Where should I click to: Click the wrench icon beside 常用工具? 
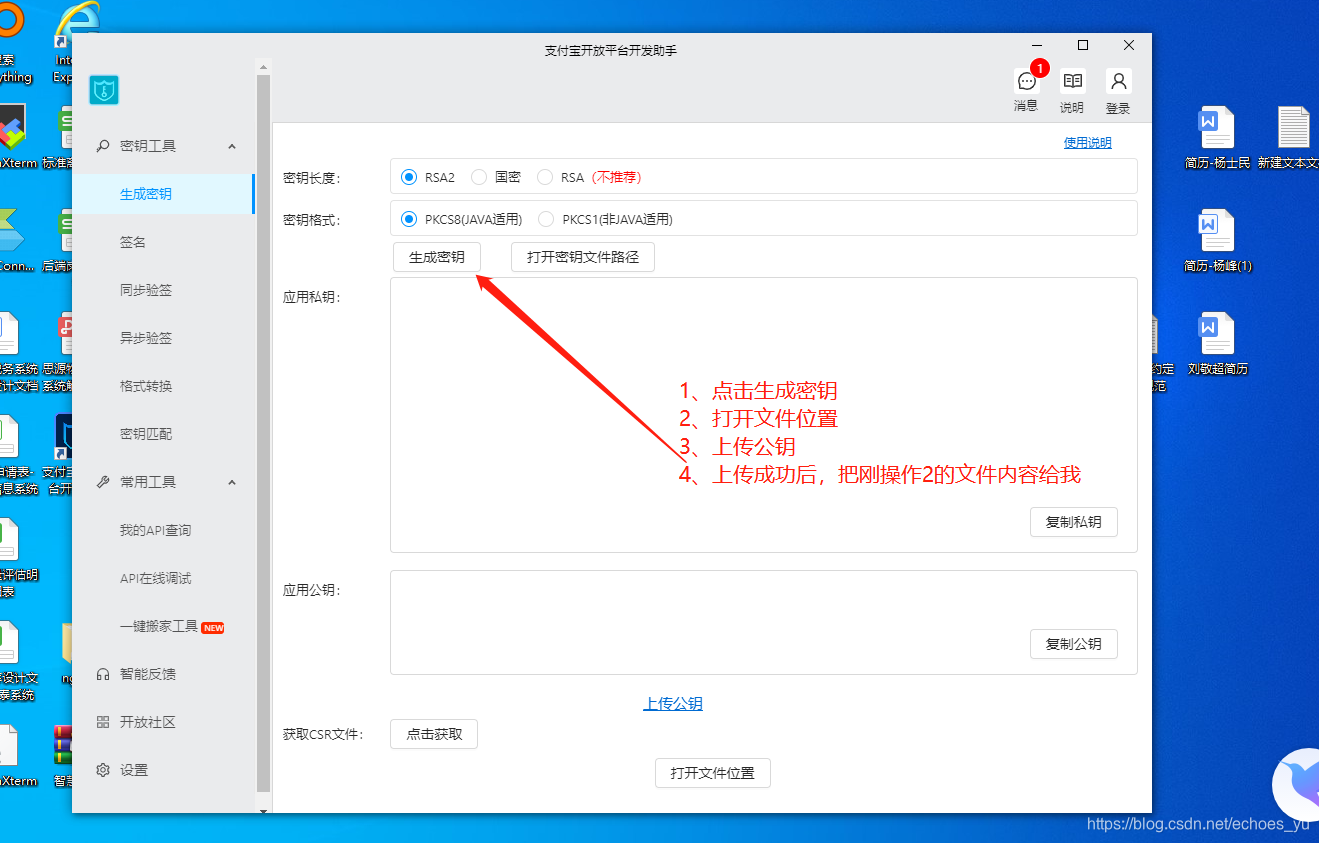click(102, 482)
